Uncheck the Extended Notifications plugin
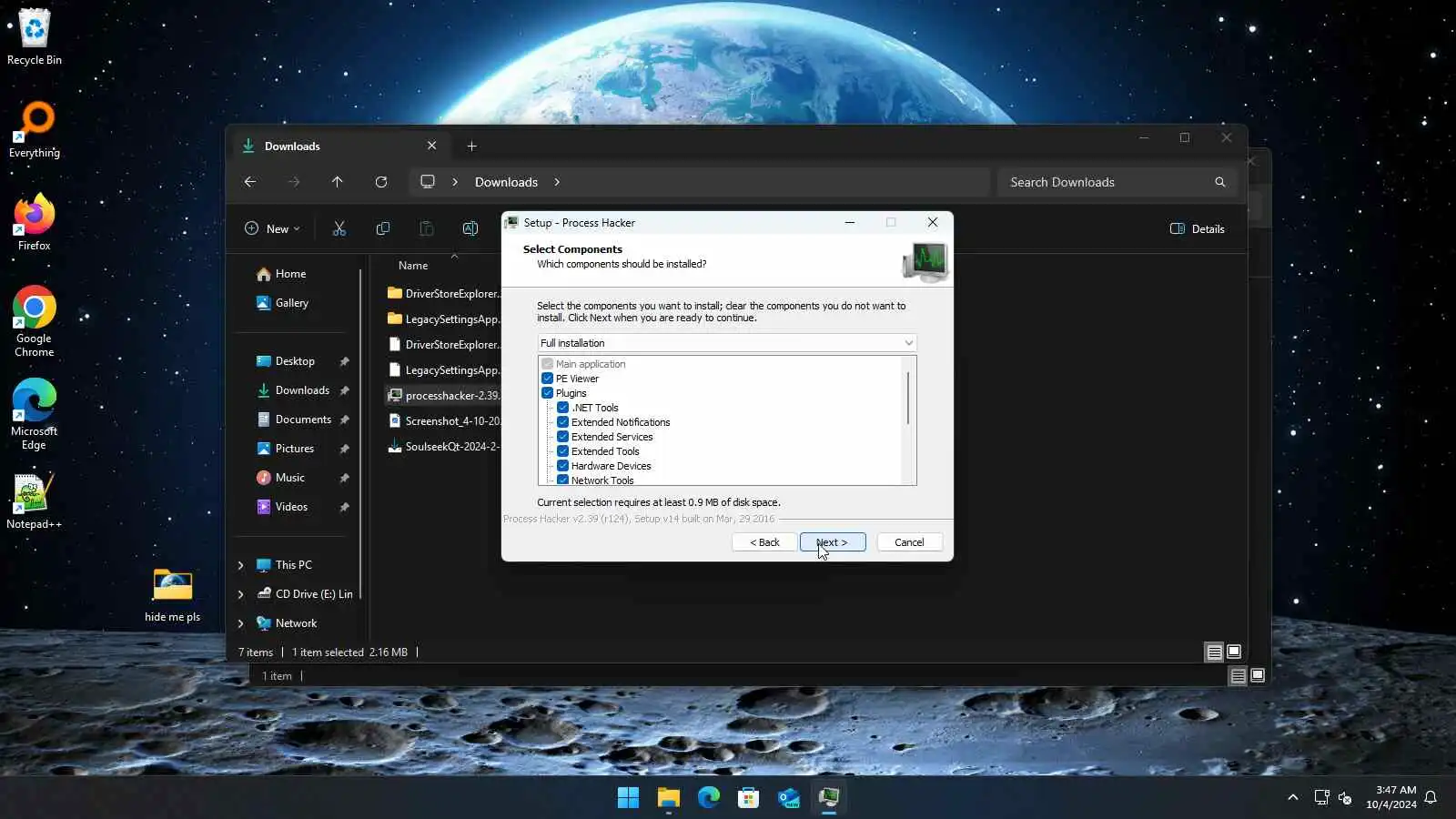Viewport: 1456px width, 819px height. [x=563, y=422]
